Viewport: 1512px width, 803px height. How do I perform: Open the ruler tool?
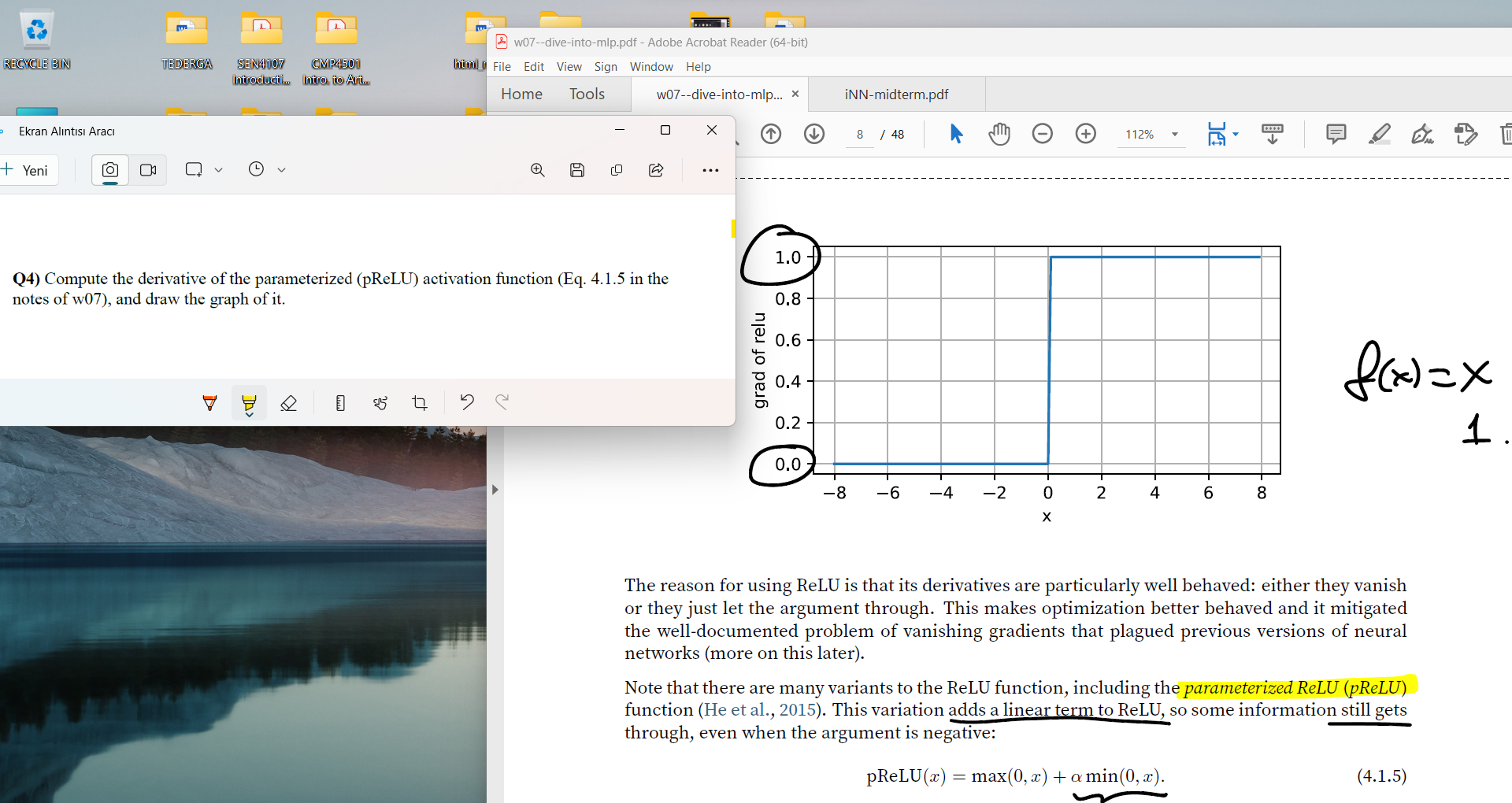(x=340, y=402)
